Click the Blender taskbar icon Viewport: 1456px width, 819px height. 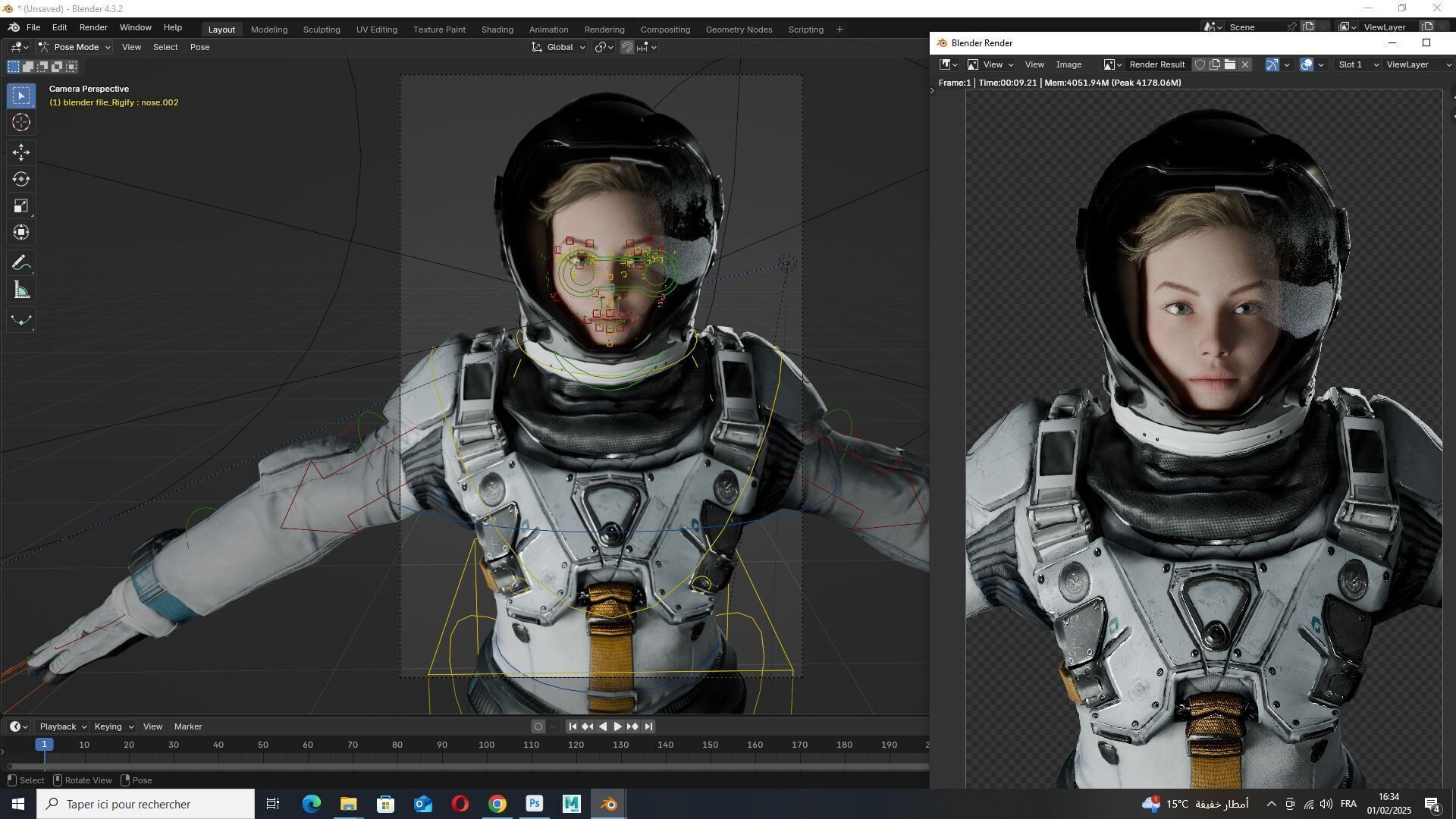[x=609, y=804]
